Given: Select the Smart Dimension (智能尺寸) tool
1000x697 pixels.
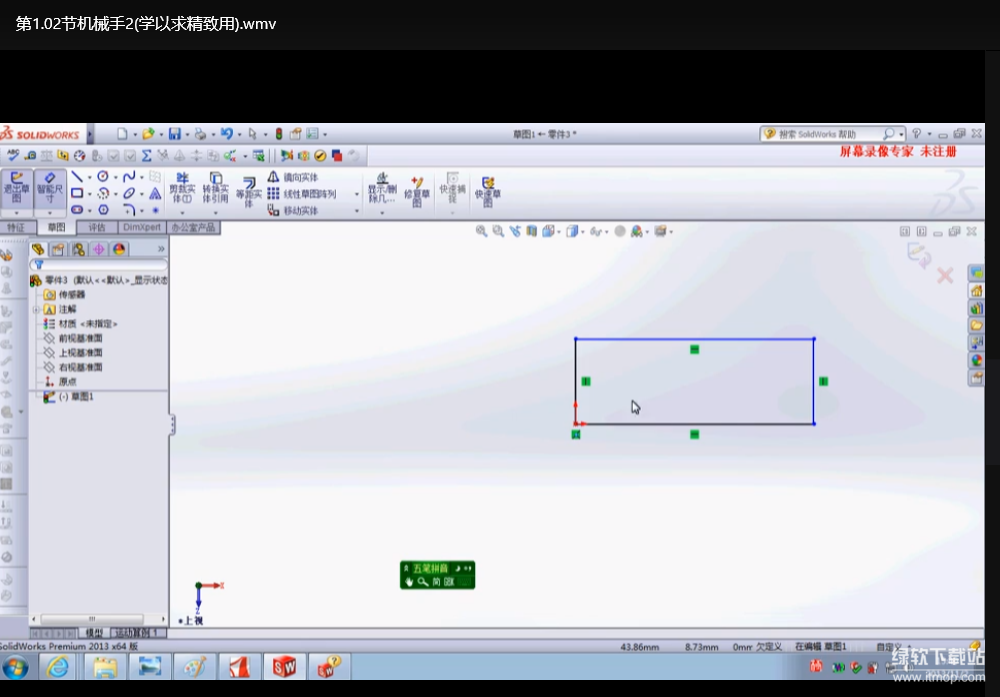Looking at the screenshot, I should point(50,187).
